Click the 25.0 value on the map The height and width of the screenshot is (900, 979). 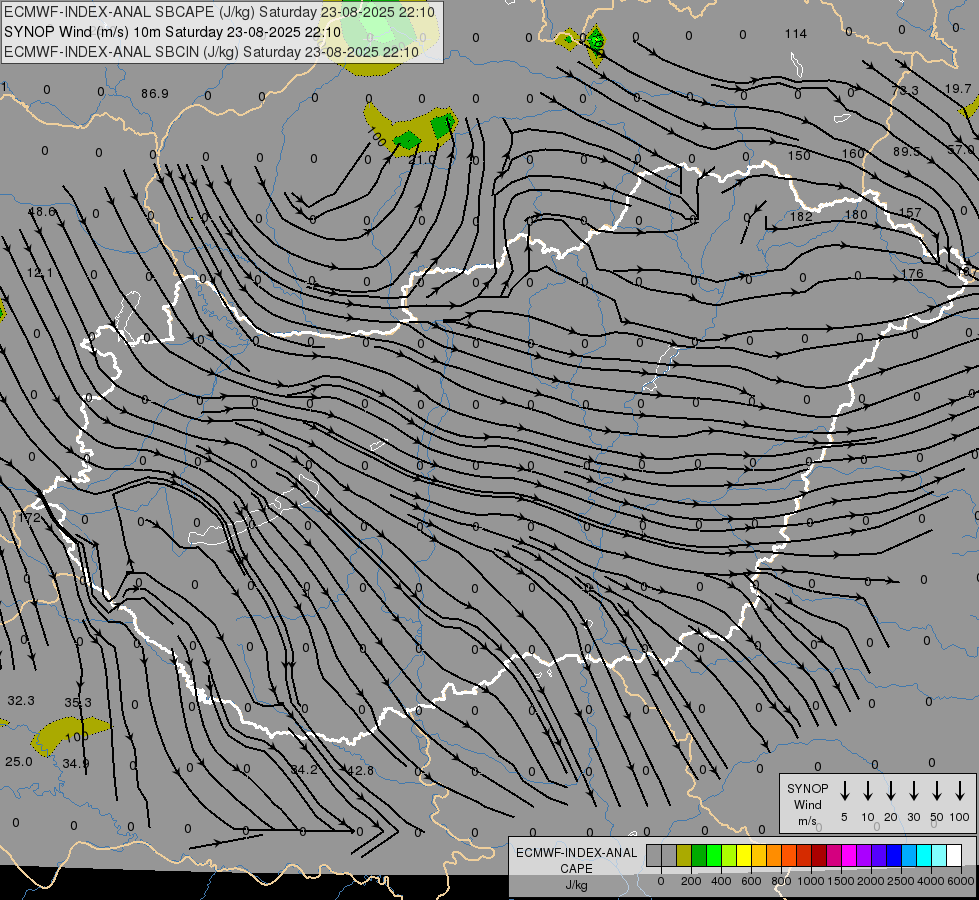click(19, 762)
